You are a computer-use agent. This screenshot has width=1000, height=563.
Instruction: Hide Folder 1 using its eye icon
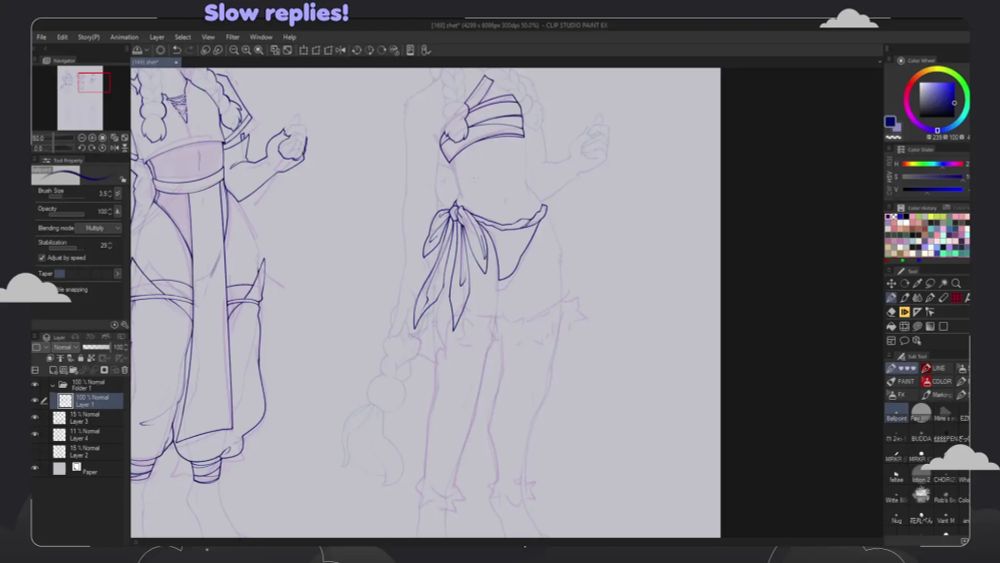(35, 384)
